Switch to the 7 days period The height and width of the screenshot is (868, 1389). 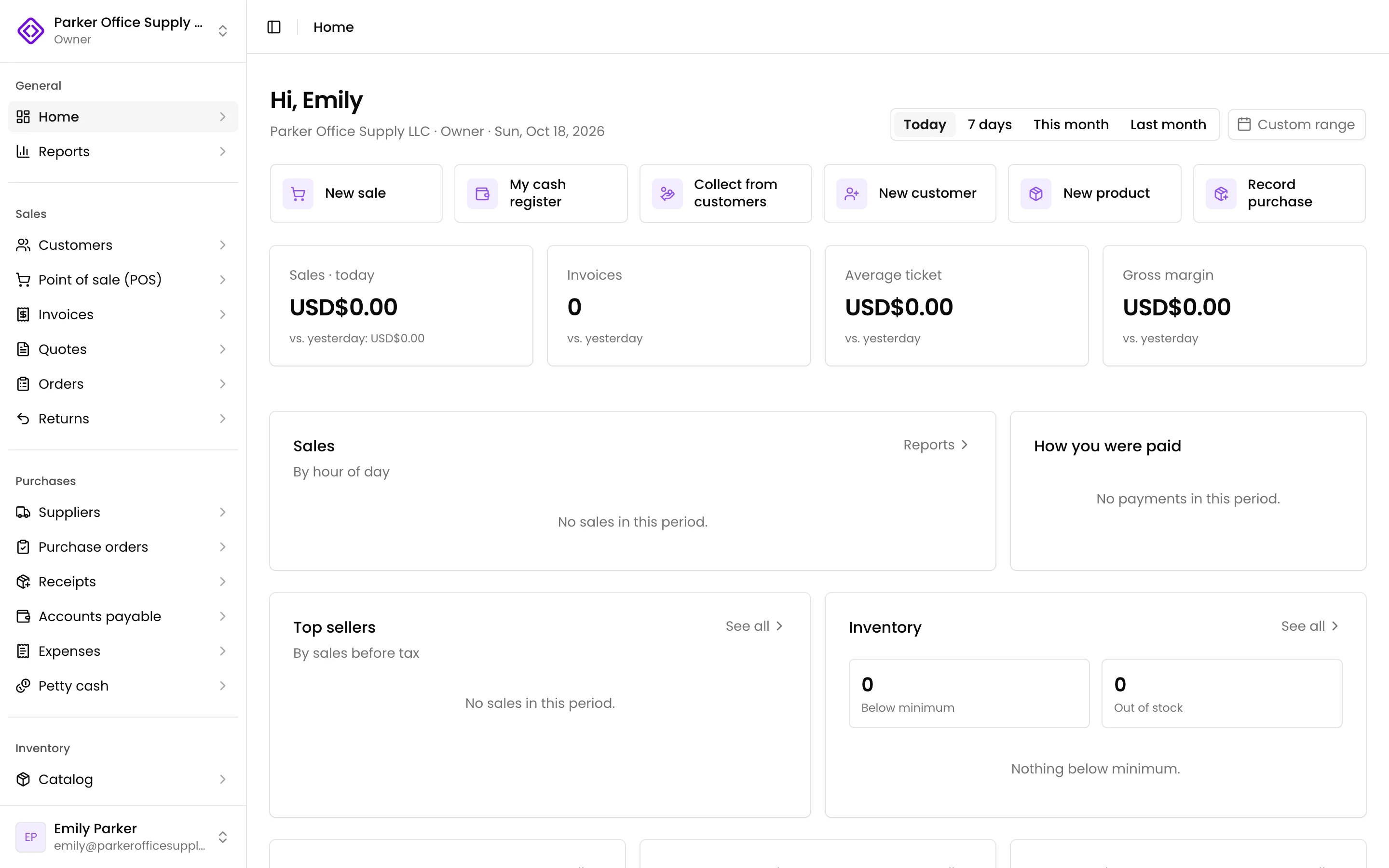(990, 124)
